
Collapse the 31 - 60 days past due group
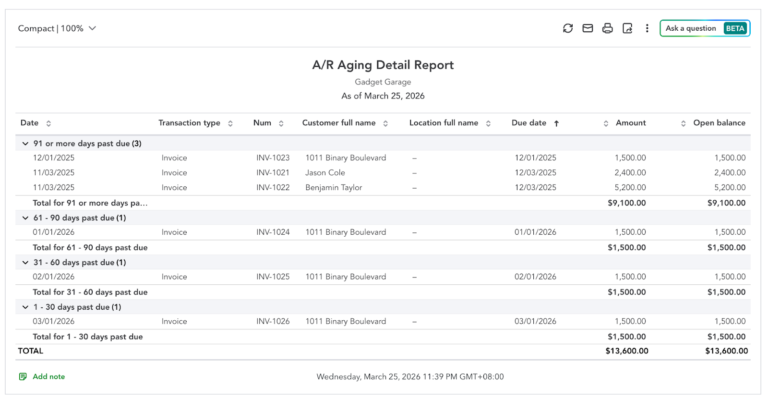point(25,262)
